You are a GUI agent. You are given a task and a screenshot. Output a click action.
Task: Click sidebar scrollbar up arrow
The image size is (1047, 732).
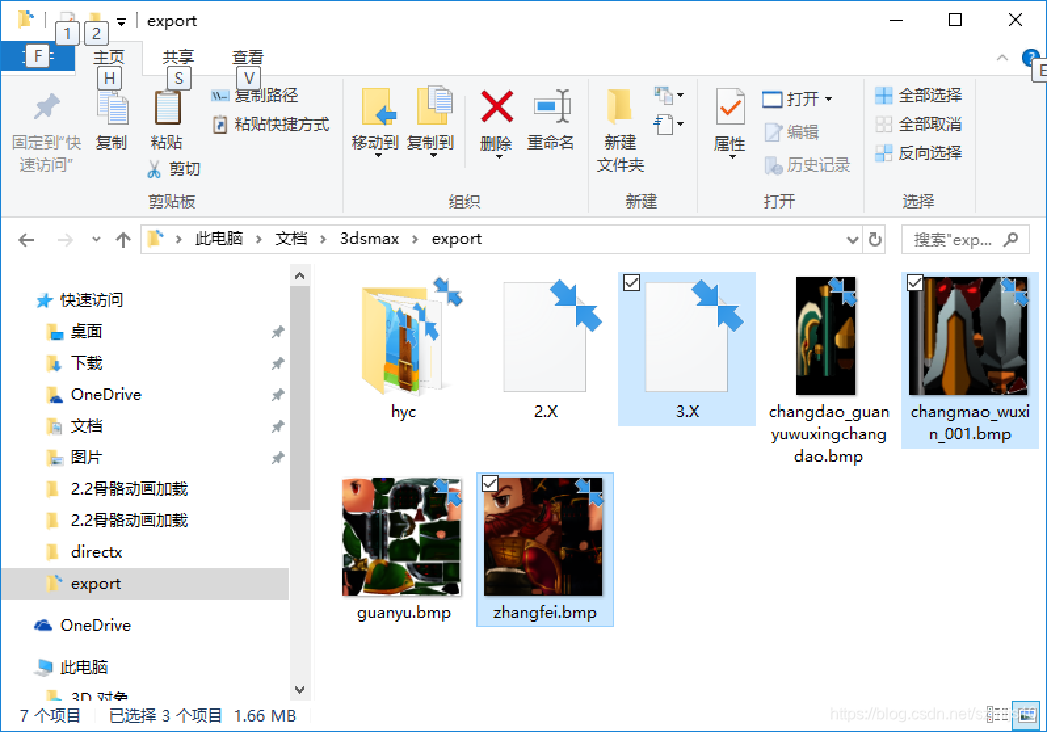coord(300,275)
